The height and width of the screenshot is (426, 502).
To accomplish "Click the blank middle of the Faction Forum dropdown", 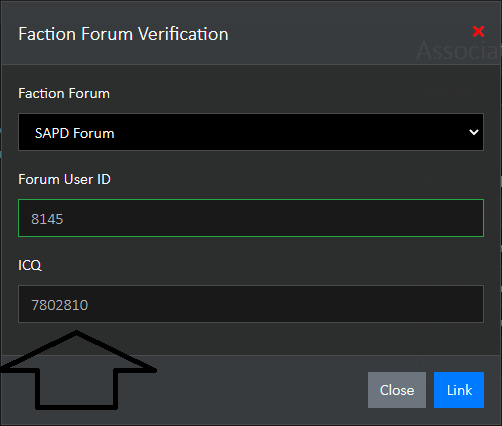I will (283, 132).
